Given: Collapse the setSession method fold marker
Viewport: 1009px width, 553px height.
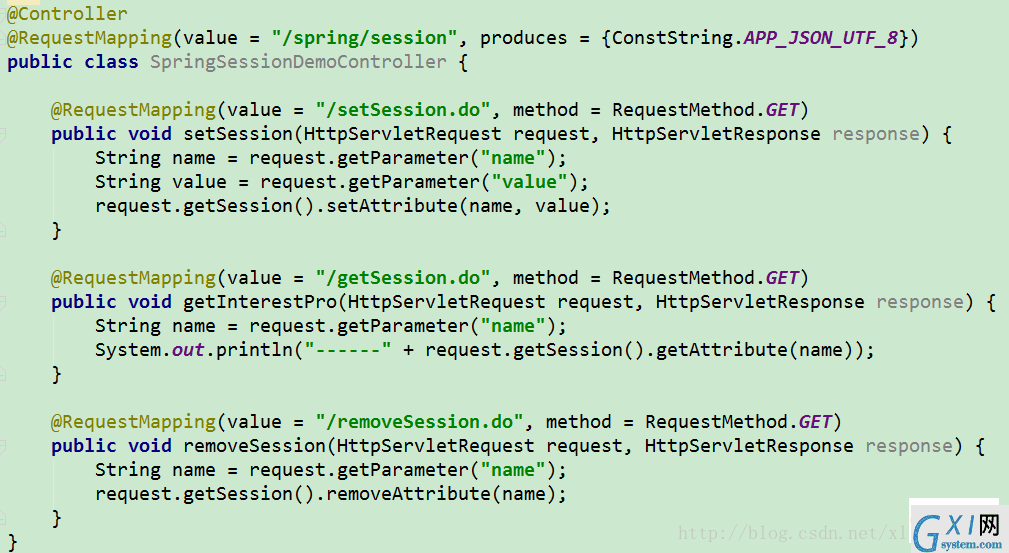Looking at the screenshot, I should [2, 135].
